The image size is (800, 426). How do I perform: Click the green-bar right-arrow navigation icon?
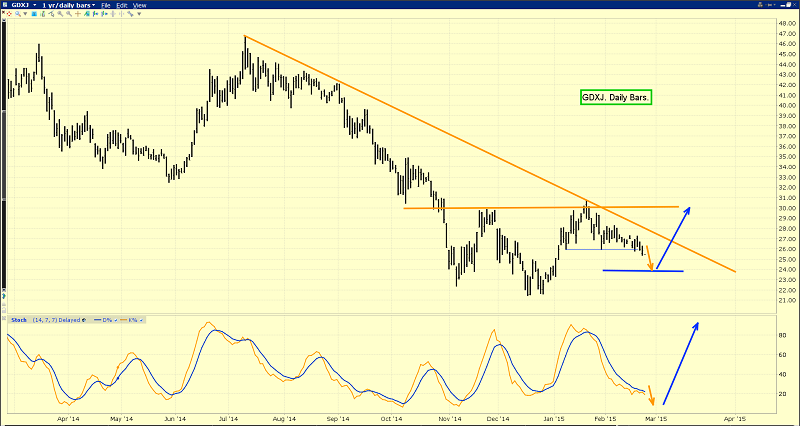104,14
